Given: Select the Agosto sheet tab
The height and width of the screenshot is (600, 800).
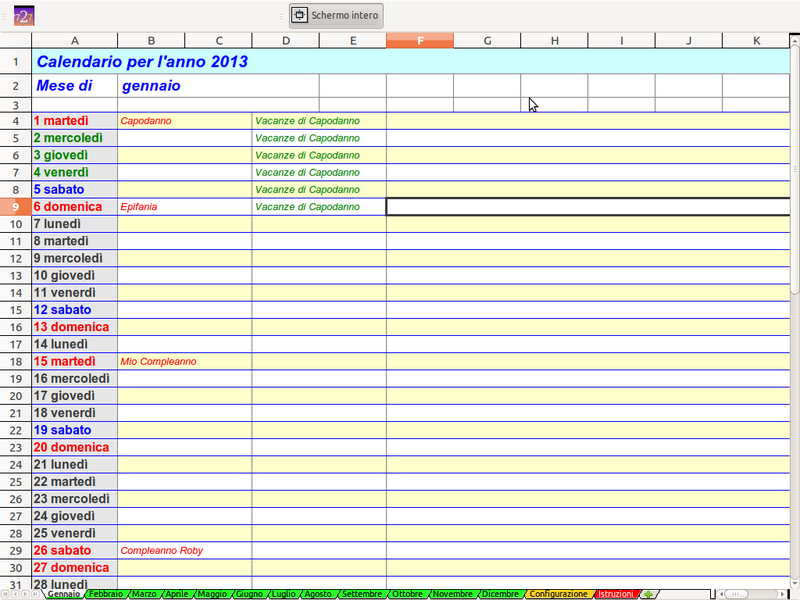Looking at the screenshot, I should 318,594.
